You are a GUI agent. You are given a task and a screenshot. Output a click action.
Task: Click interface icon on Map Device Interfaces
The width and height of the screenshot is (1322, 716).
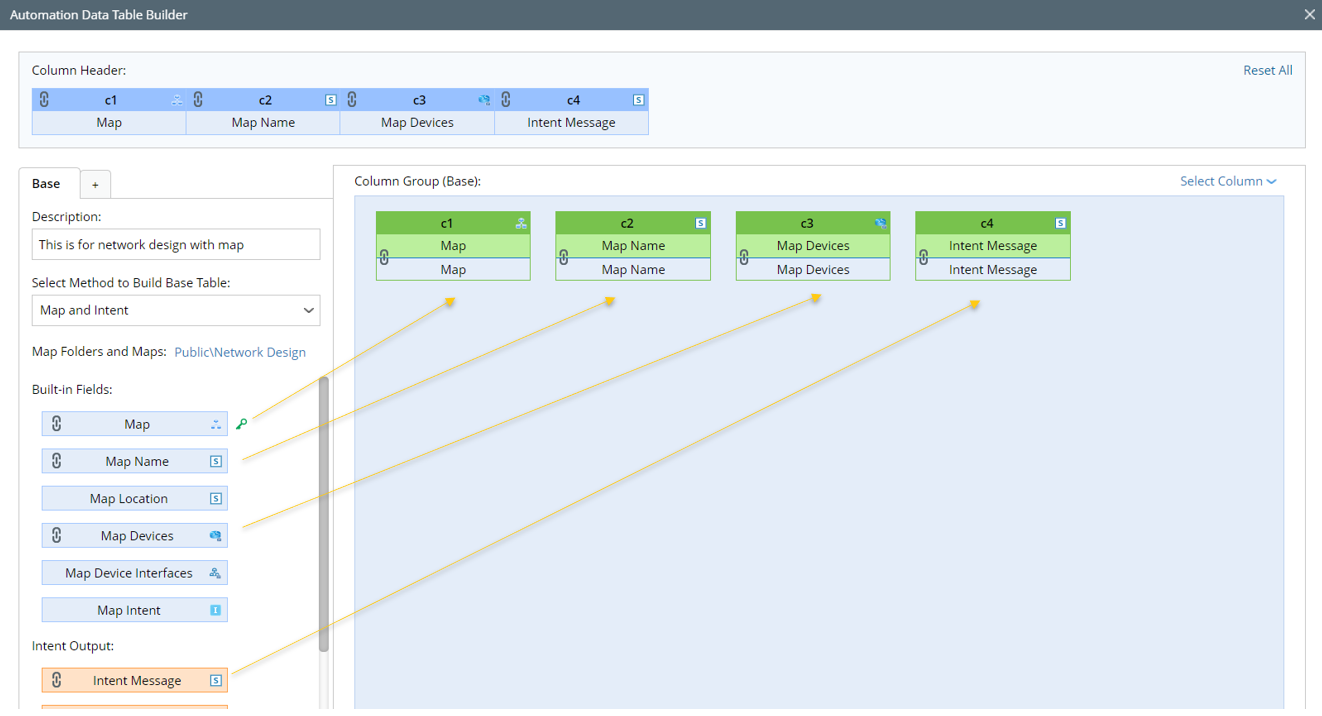(216, 573)
